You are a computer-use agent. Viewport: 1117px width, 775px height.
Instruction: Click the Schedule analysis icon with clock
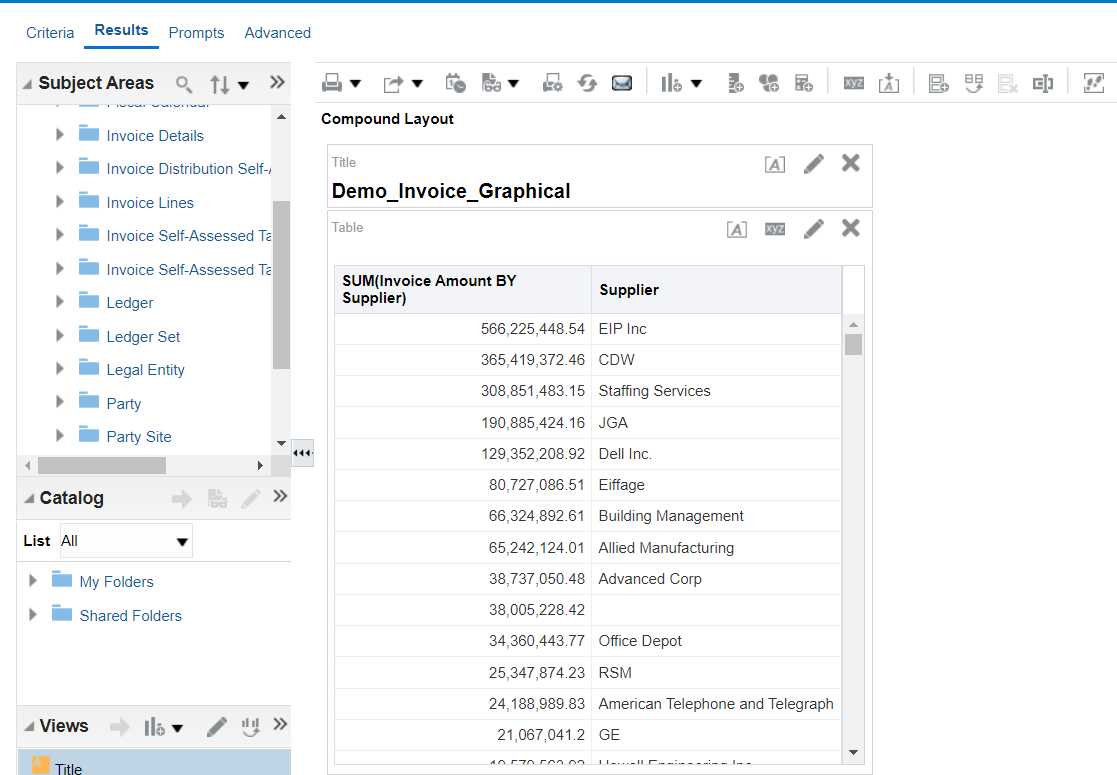[455, 83]
